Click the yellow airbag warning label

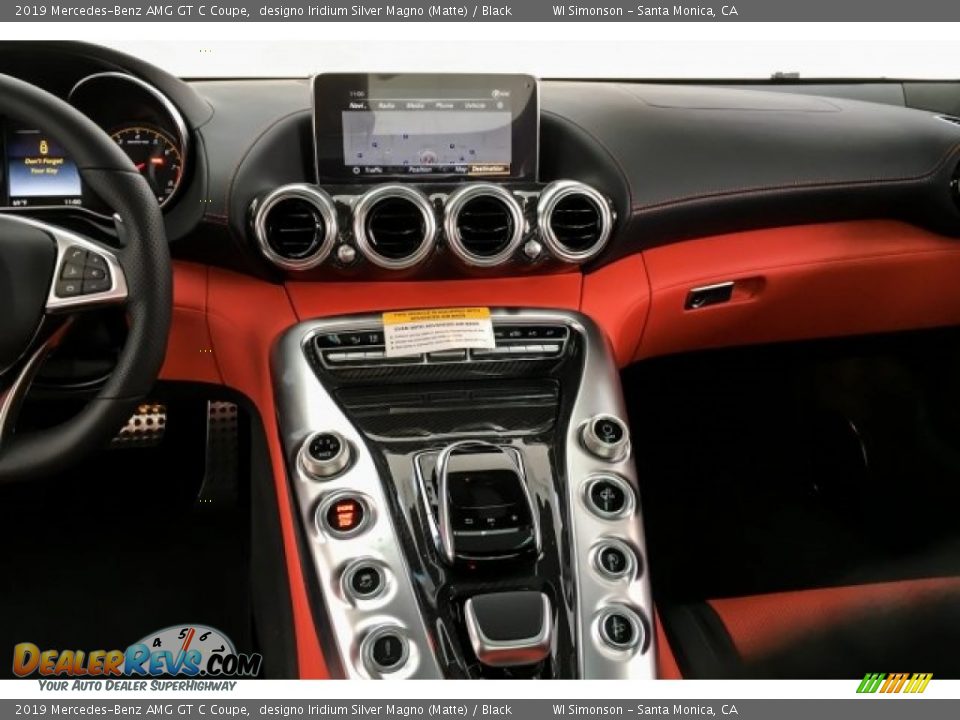click(x=438, y=330)
